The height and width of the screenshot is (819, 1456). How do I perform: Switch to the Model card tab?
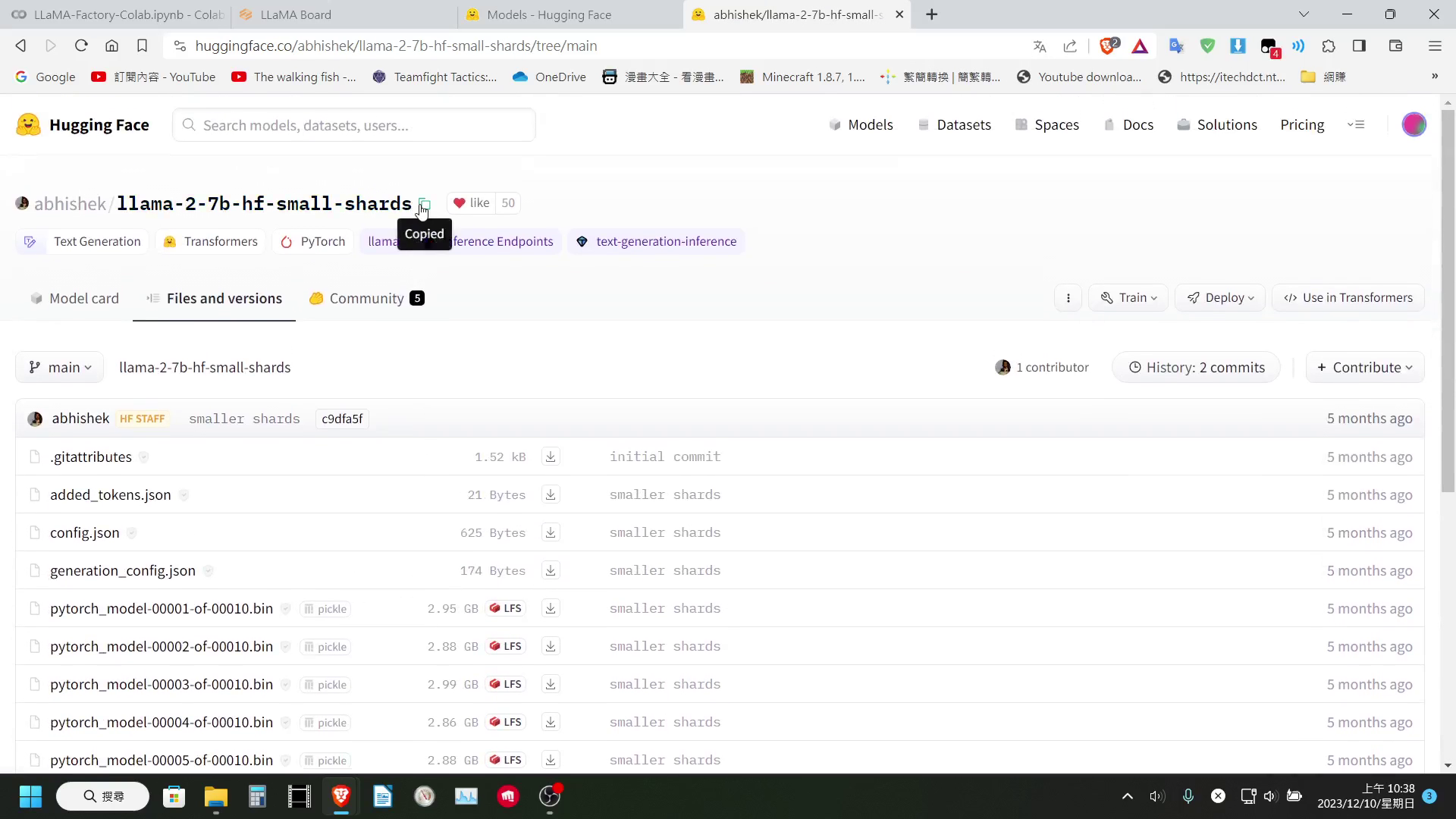[x=84, y=298]
